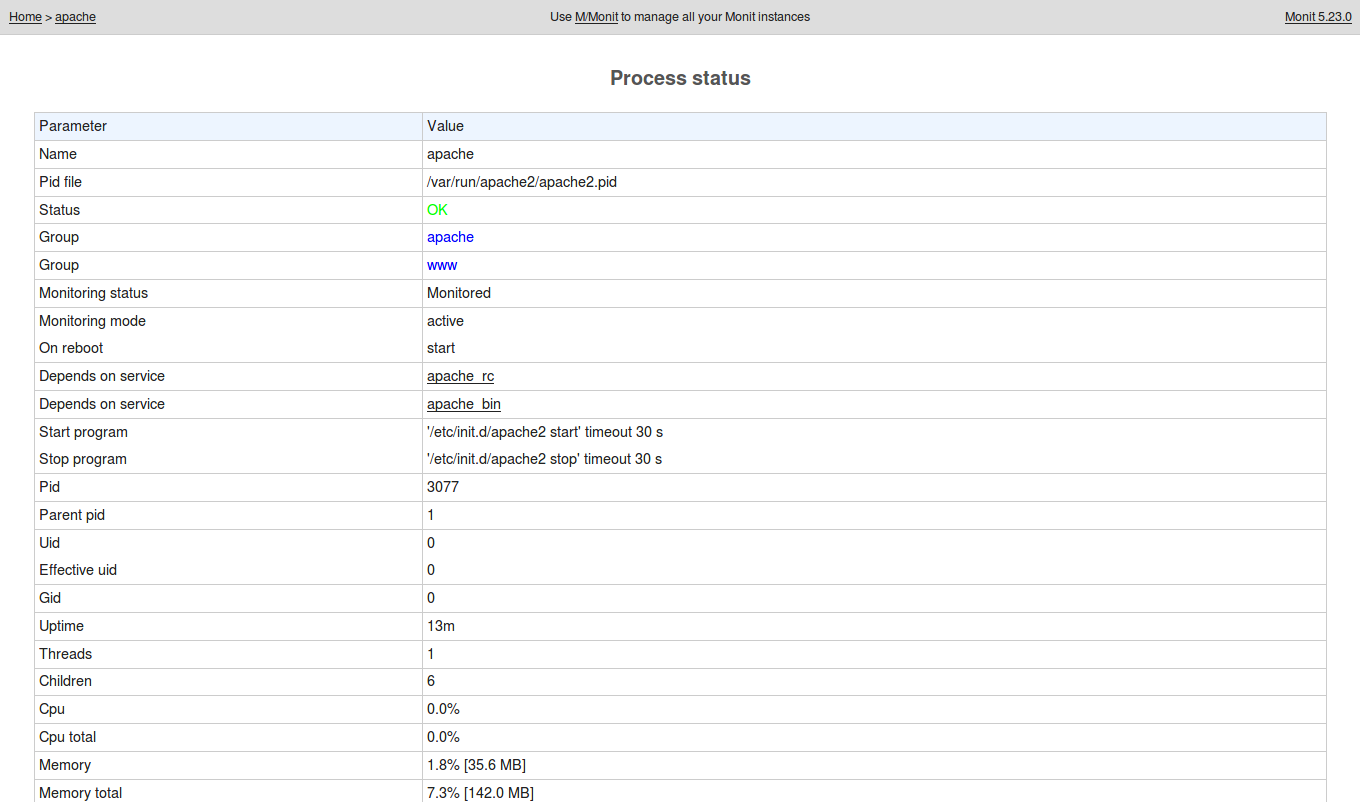Open the apache group link
The height and width of the screenshot is (802, 1360).
[450, 237]
